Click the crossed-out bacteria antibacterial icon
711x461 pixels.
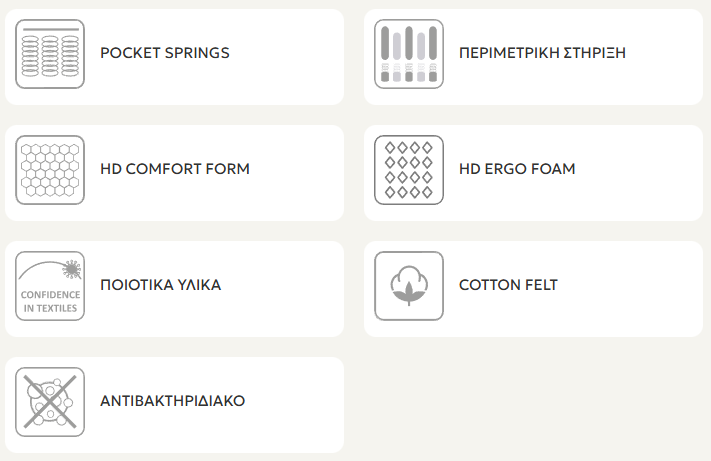point(50,402)
